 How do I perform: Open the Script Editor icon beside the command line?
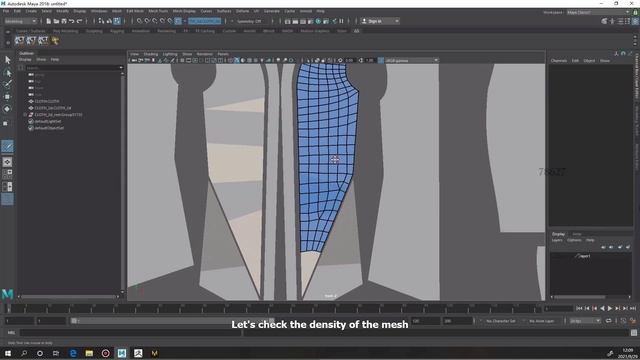[634, 333]
